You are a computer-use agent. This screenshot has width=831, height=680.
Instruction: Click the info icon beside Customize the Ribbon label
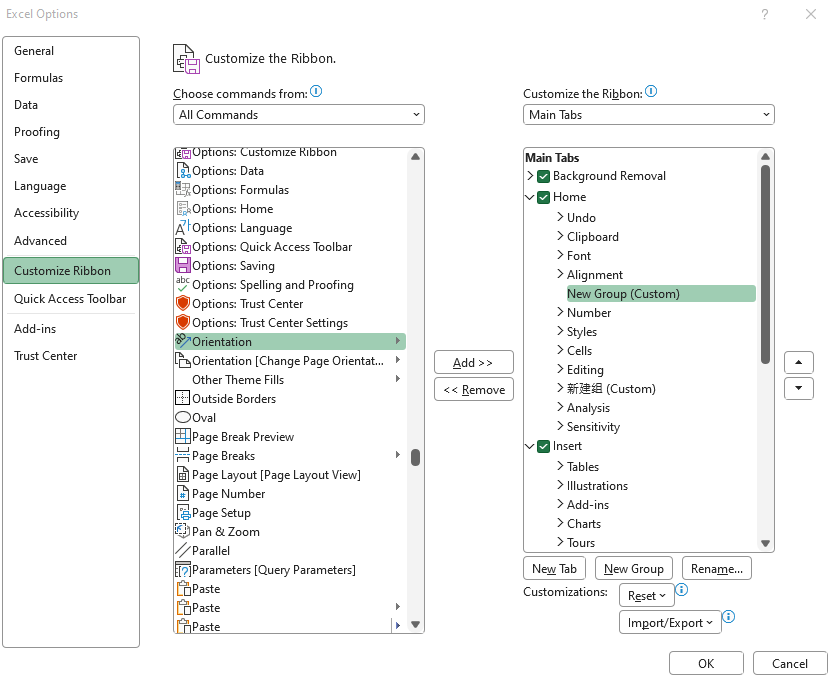[651, 92]
